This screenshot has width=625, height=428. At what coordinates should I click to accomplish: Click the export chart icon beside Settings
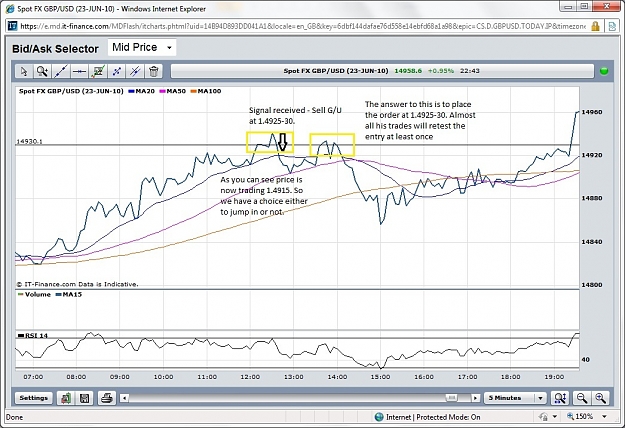tap(66, 398)
